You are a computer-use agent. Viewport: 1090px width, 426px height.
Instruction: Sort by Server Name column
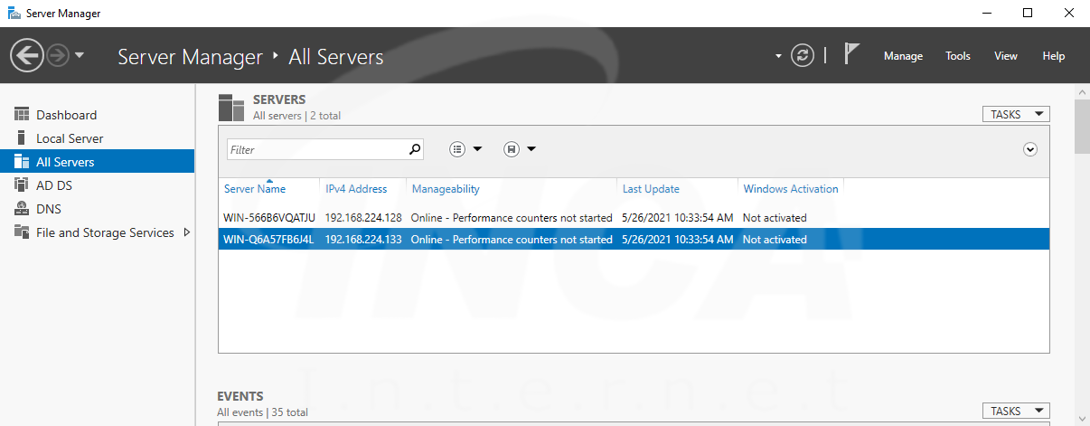pos(254,189)
